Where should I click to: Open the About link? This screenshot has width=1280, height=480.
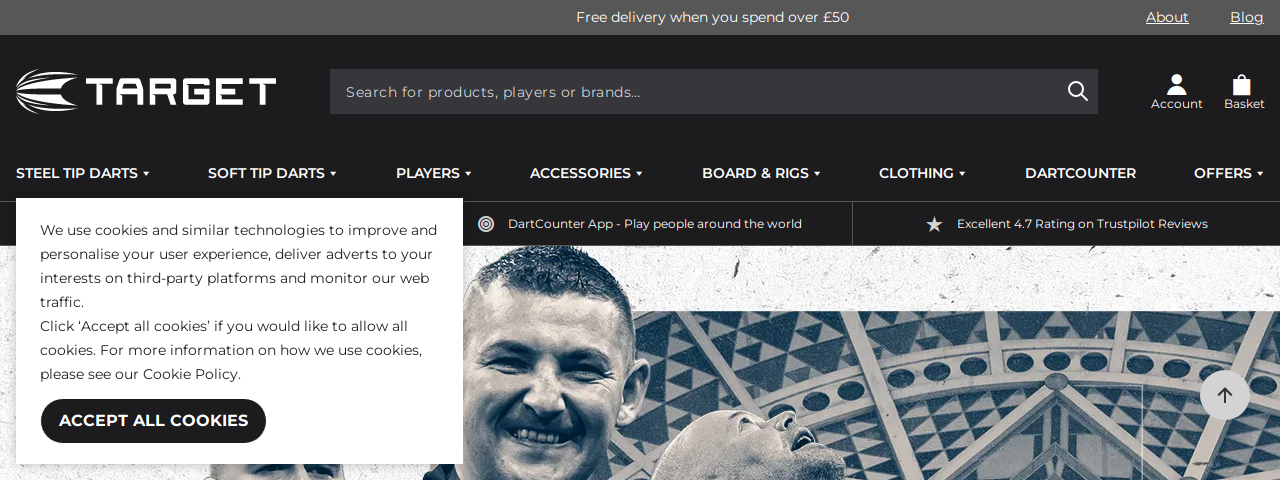click(1167, 17)
